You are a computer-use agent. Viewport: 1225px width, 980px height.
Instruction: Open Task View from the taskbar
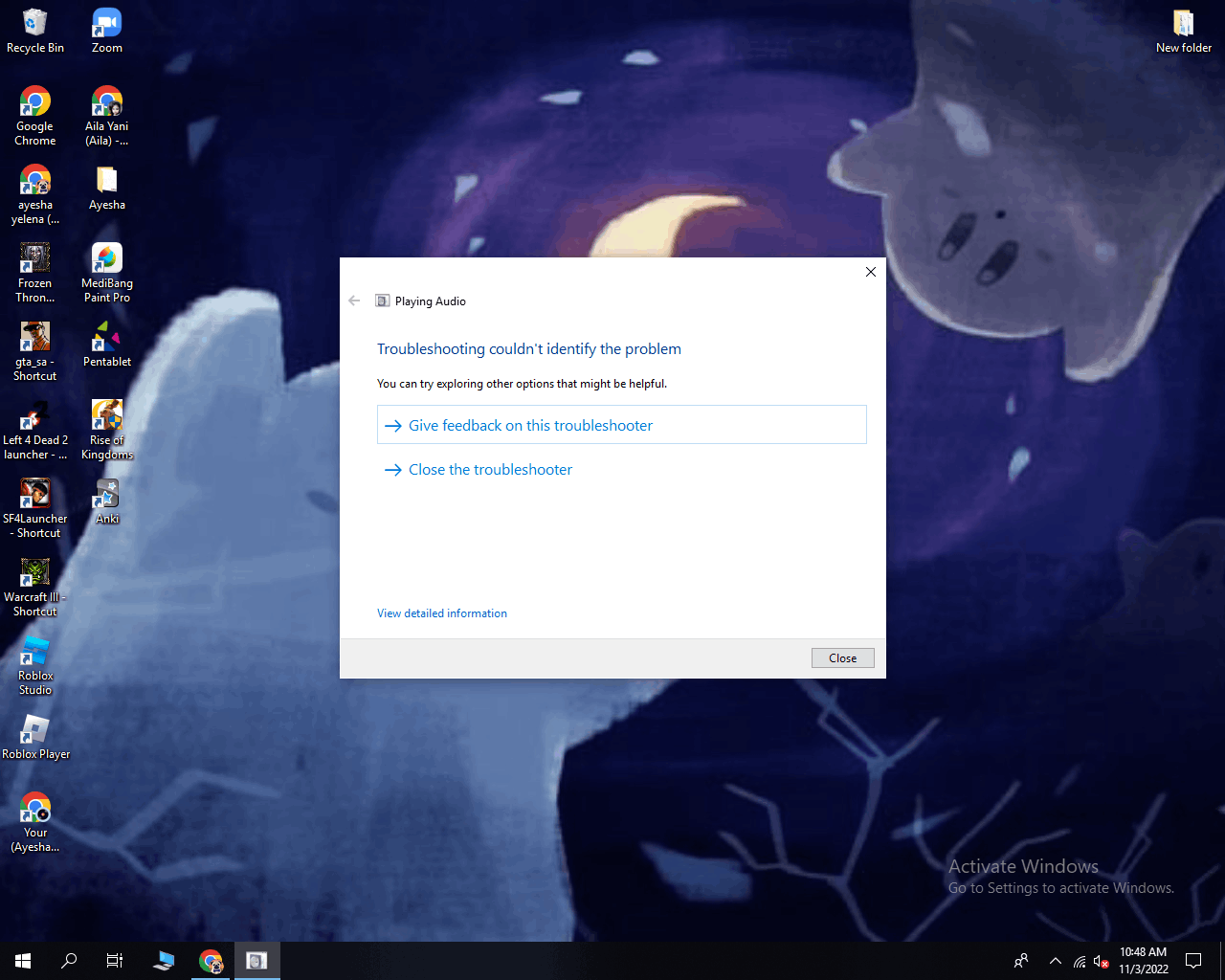point(115,961)
